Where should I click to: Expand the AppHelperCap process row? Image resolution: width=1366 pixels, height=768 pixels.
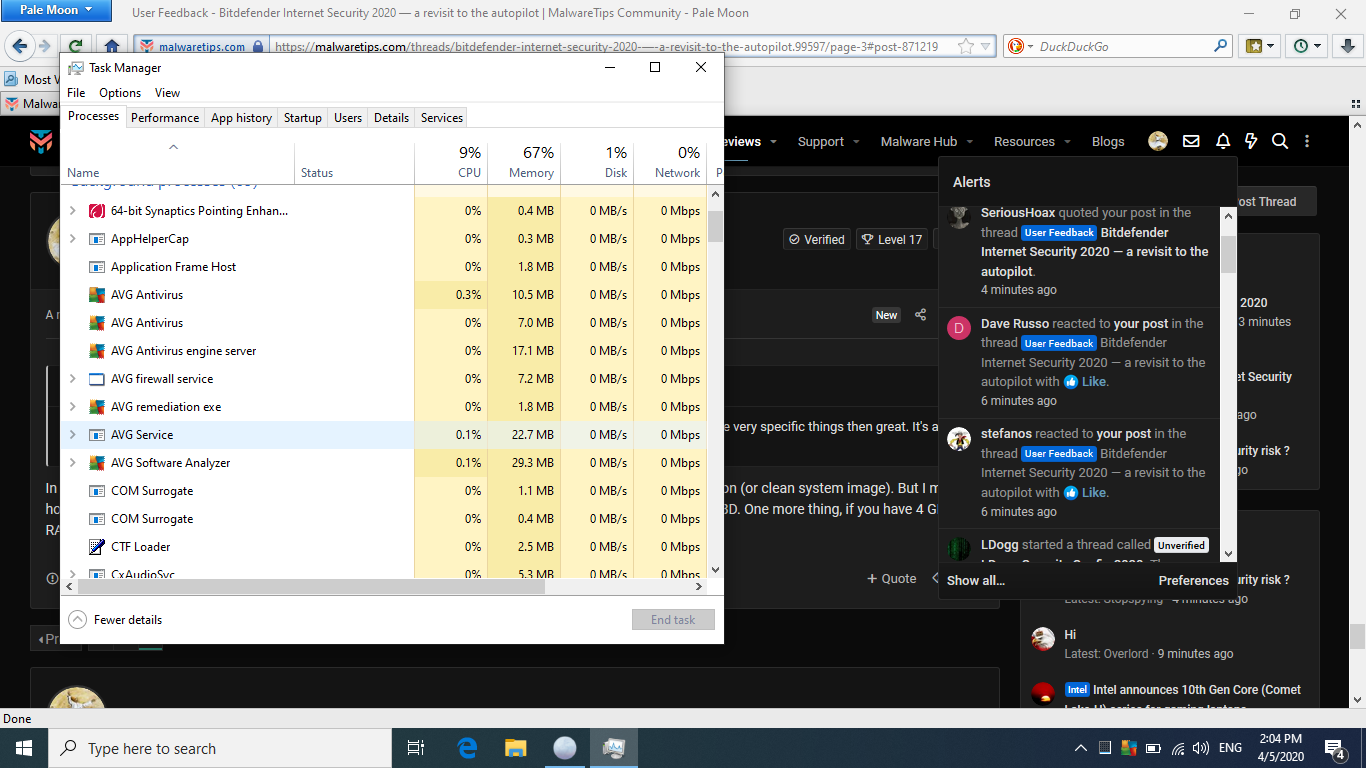(x=72, y=239)
